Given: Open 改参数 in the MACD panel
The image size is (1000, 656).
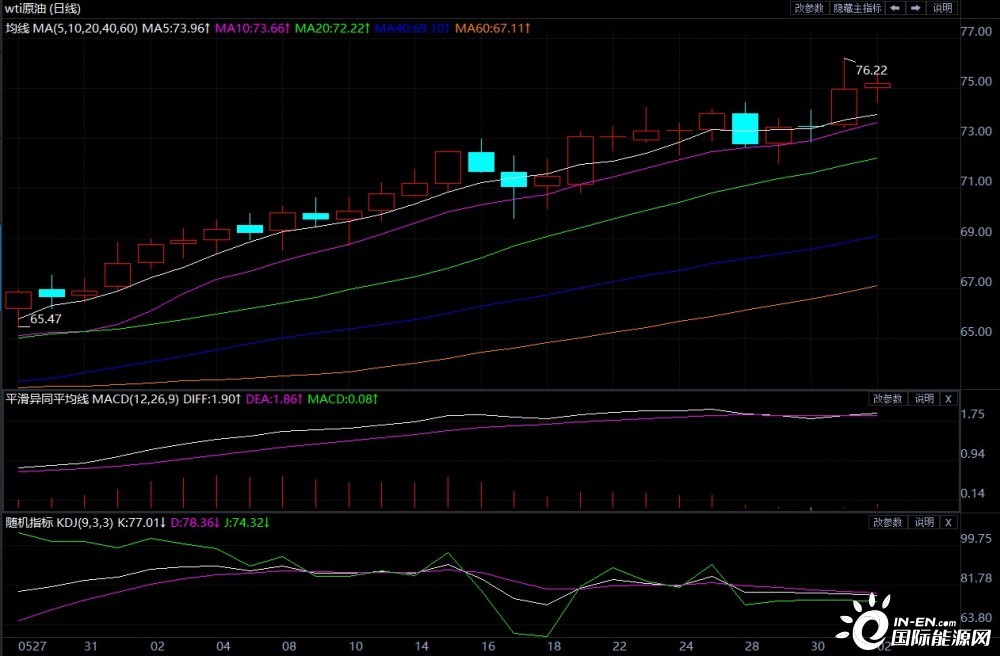Looking at the screenshot, I should click(x=887, y=398).
